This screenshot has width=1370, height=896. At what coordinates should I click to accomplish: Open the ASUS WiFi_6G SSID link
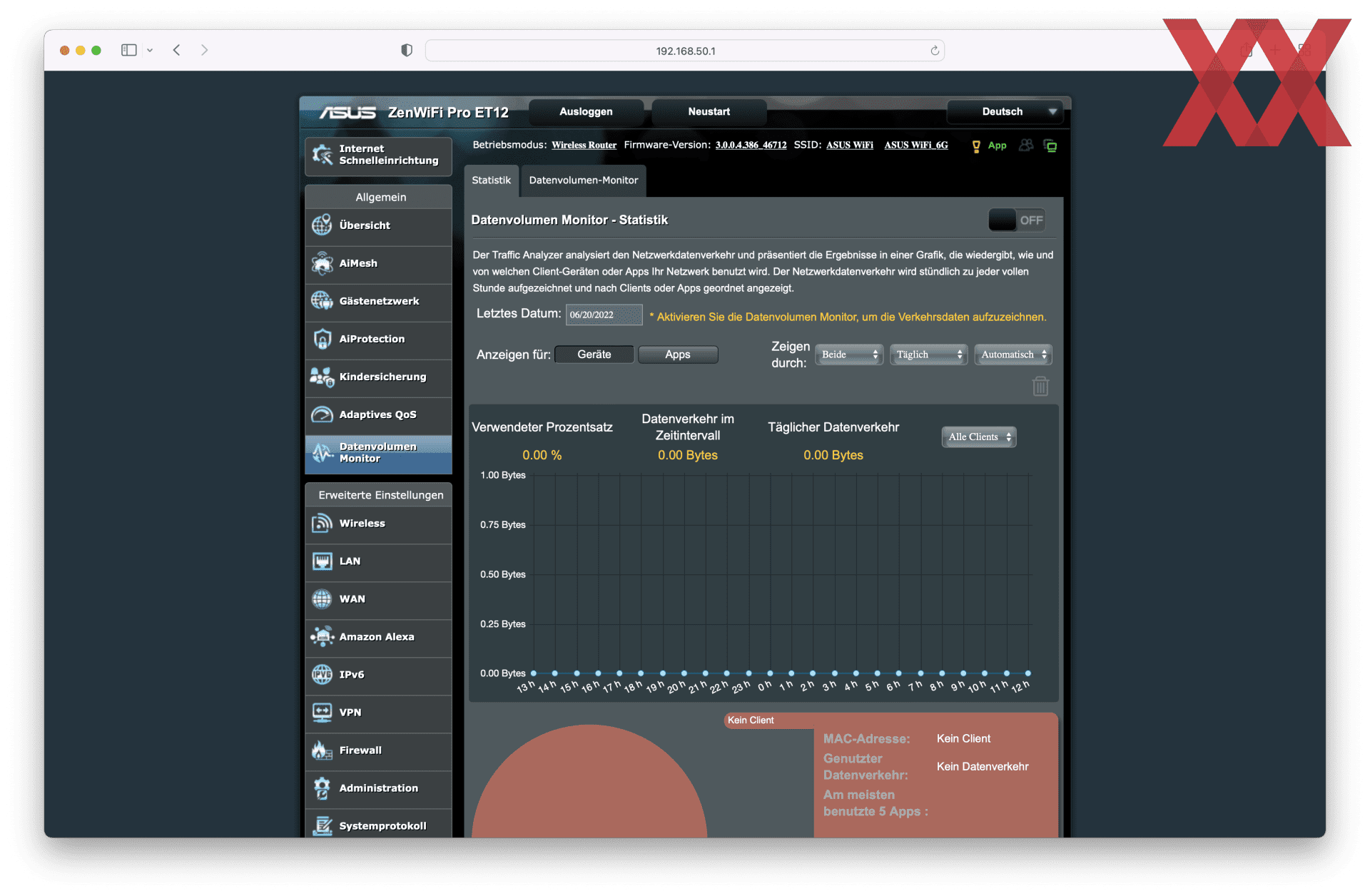coord(916,146)
